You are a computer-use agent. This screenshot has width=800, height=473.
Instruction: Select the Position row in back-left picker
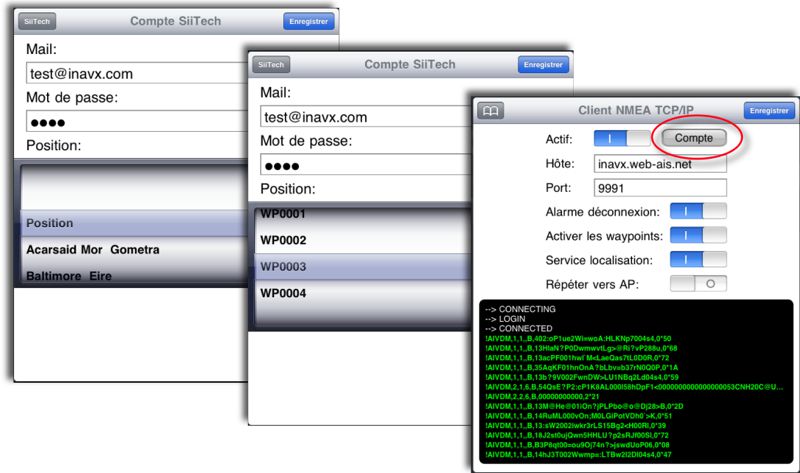[x=134, y=223]
